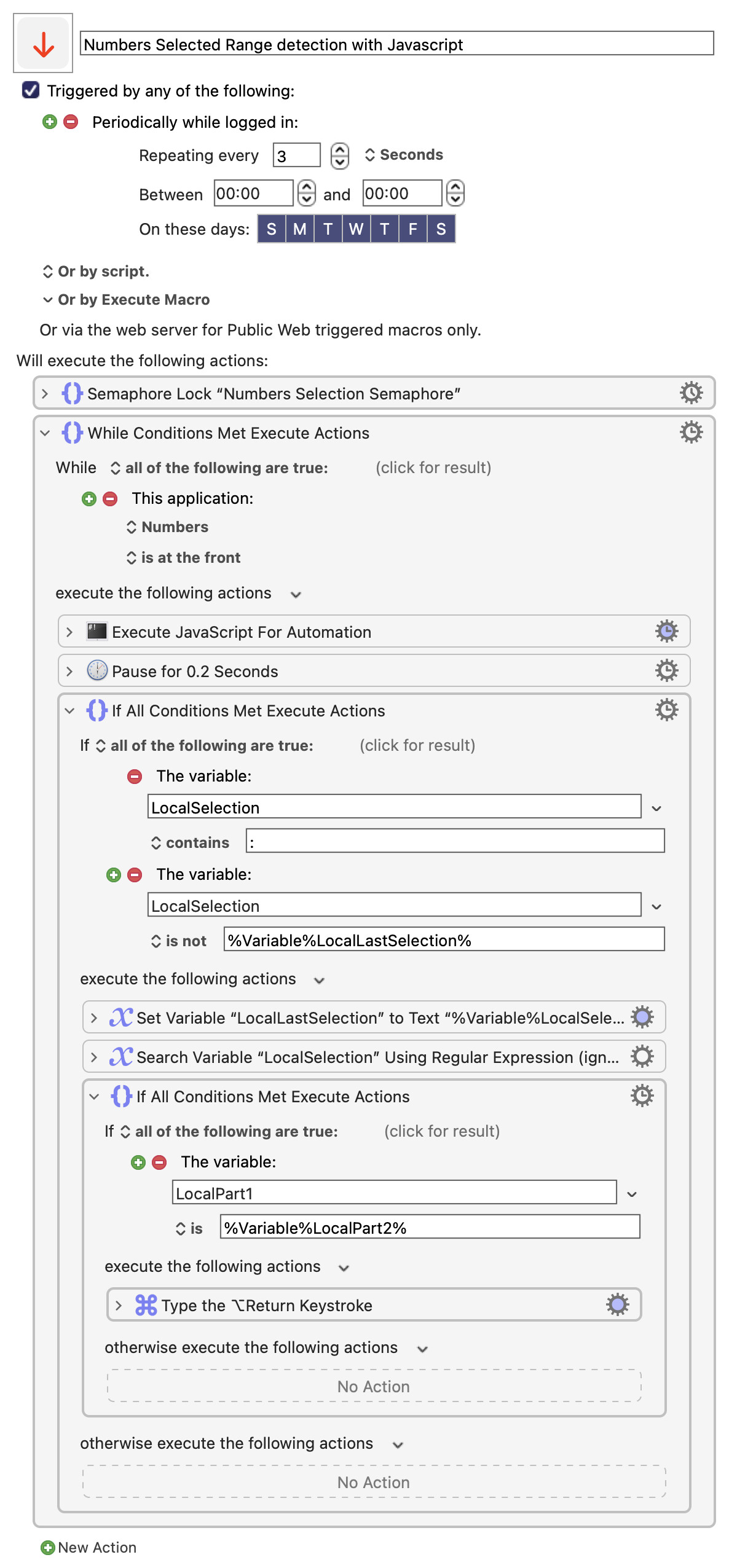This screenshot has height=1568, width=729.
Task: Remove the Periodically while logged in trigger
Action: (x=71, y=122)
